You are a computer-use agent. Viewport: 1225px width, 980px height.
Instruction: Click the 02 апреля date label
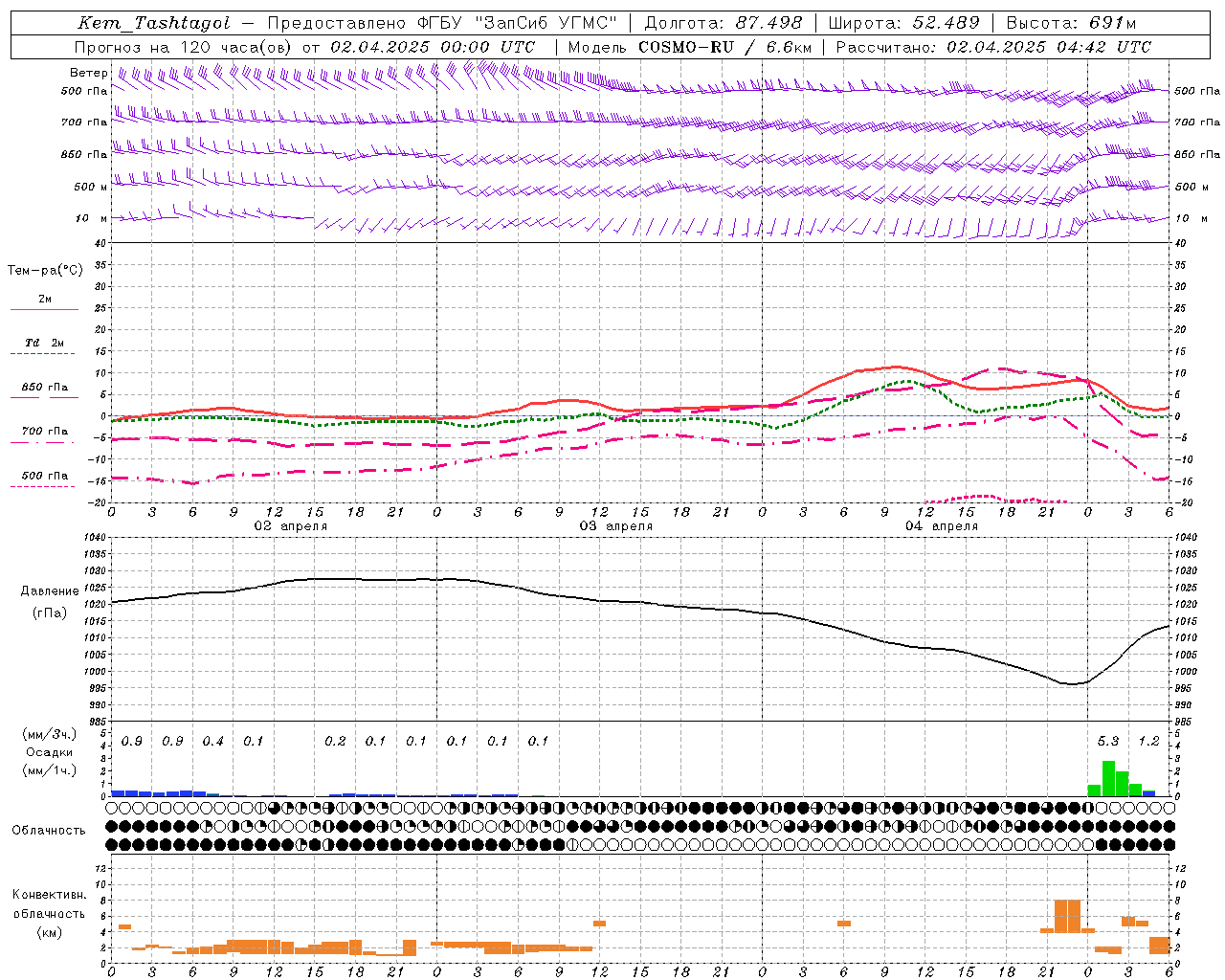click(x=290, y=526)
